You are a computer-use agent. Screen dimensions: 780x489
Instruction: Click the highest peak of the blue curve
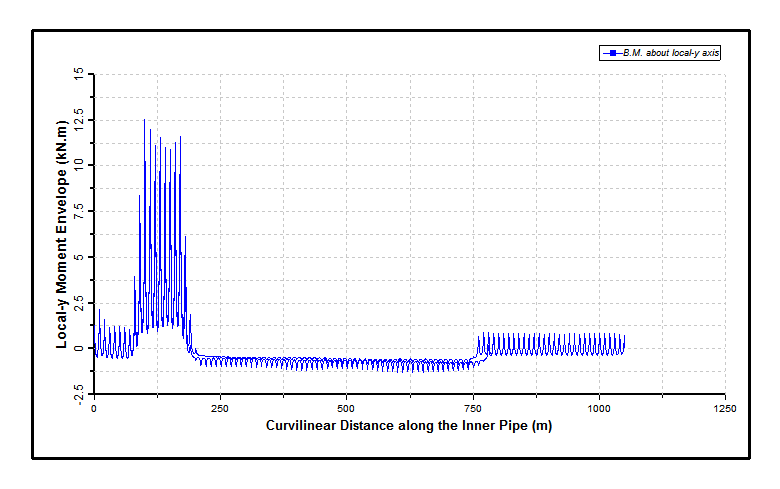[144, 120]
